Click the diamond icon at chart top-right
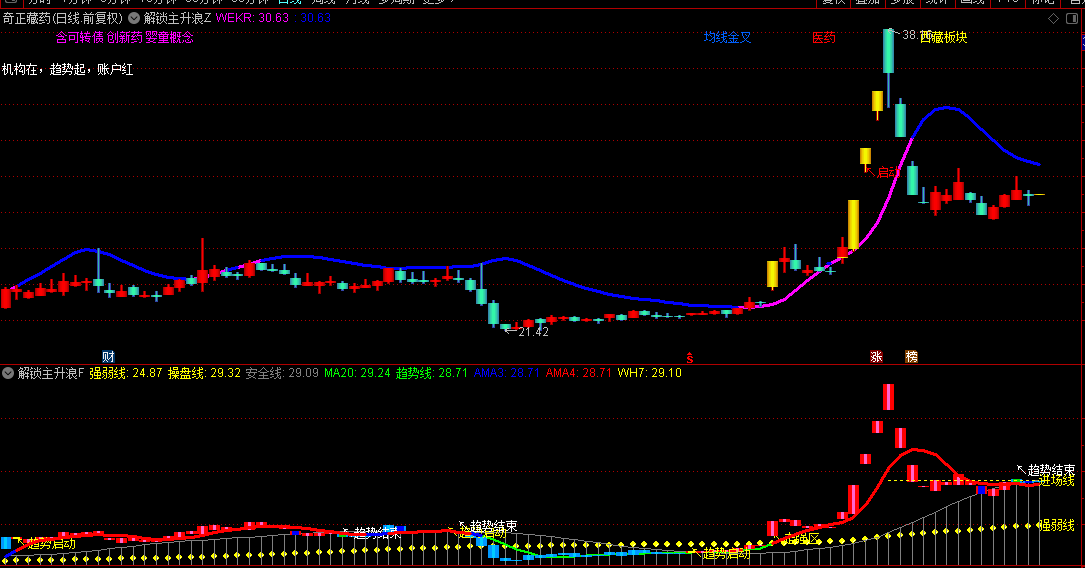The width and height of the screenshot is (1085, 568). click(1053, 19)
